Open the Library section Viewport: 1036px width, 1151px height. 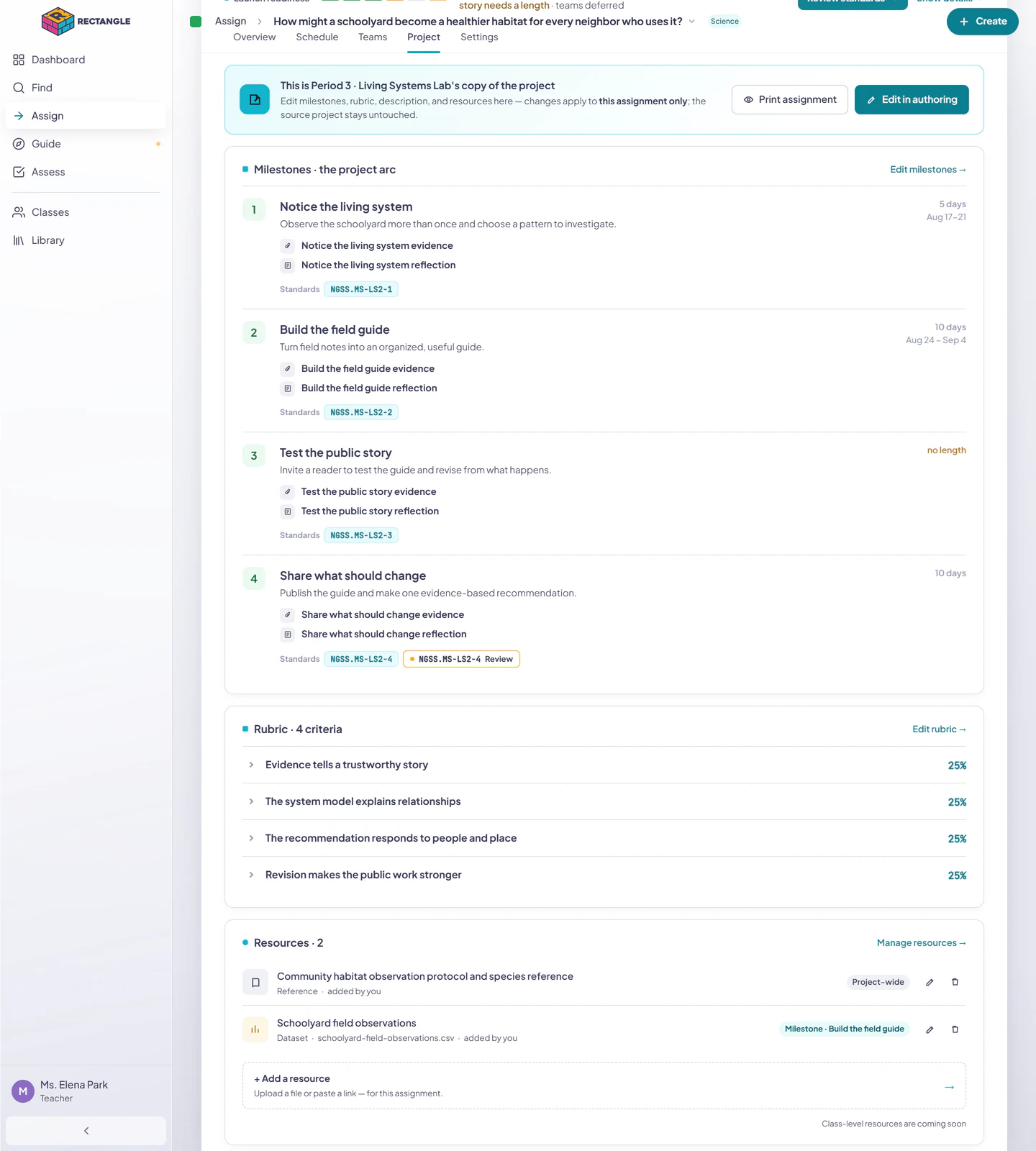coord(86,240)
